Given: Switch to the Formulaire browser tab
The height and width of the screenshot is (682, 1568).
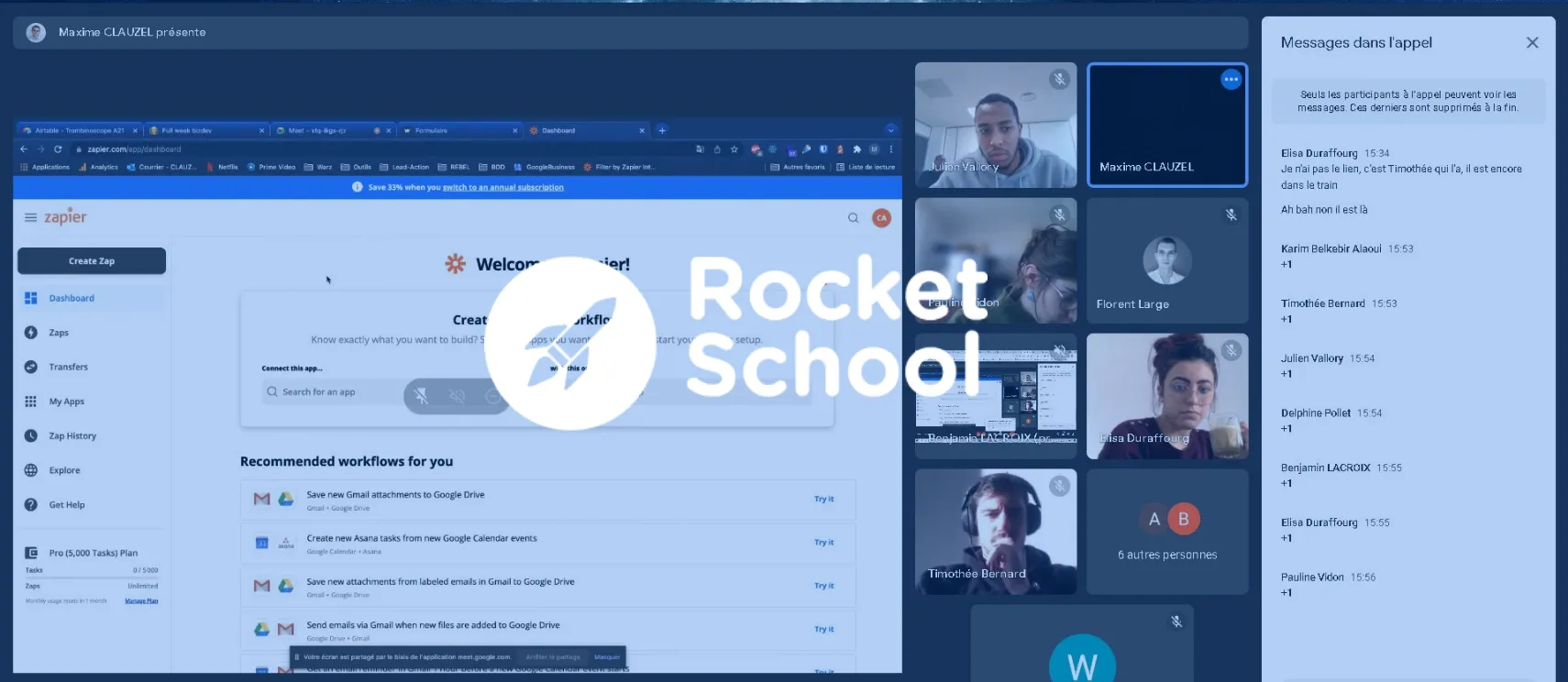Looking at the screenshot, I should click(x=460, y=130).
